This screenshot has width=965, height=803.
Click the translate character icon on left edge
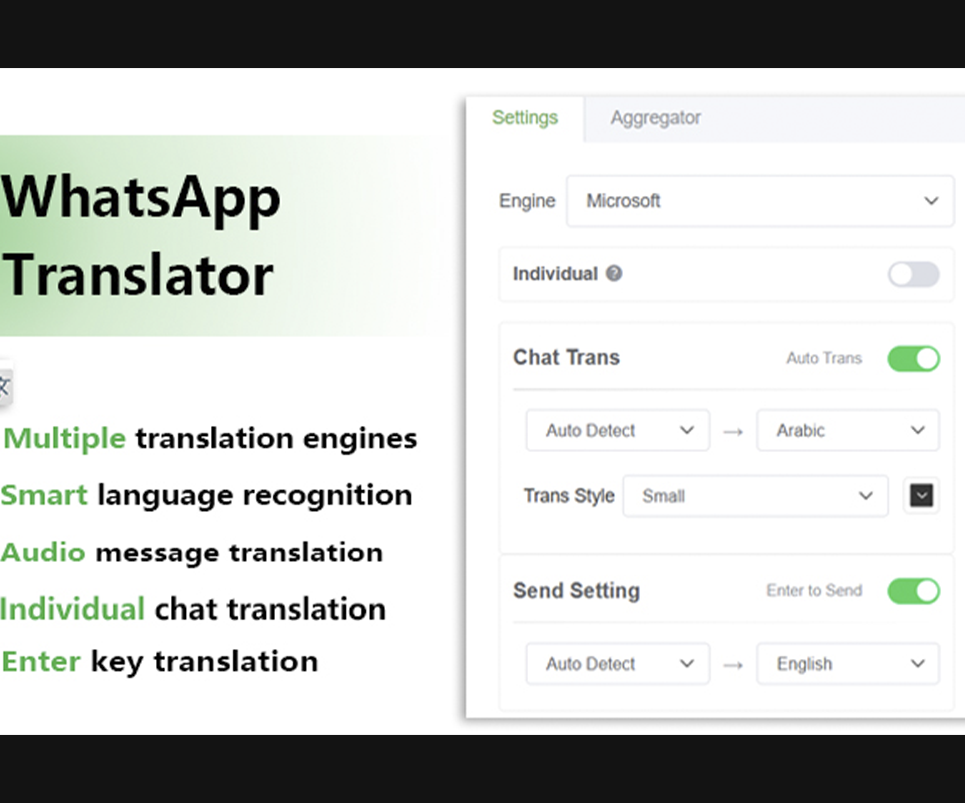tap(4, 386)
